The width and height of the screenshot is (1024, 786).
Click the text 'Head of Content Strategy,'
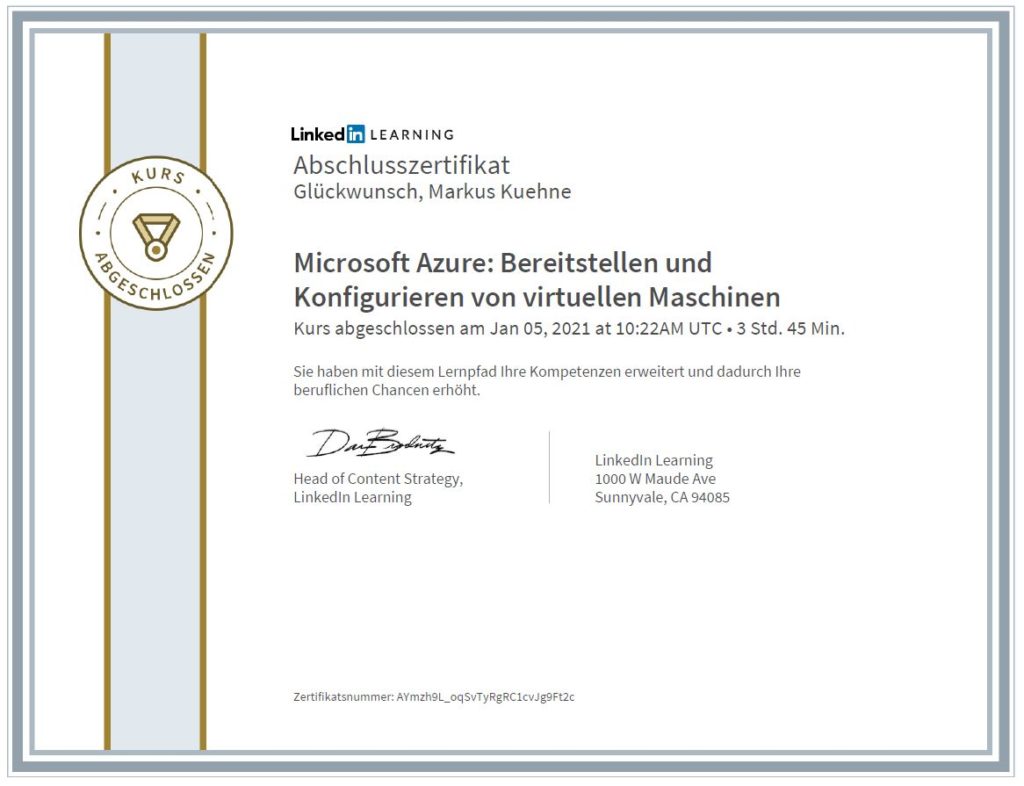pyautogui.click(x=378, y=479)
